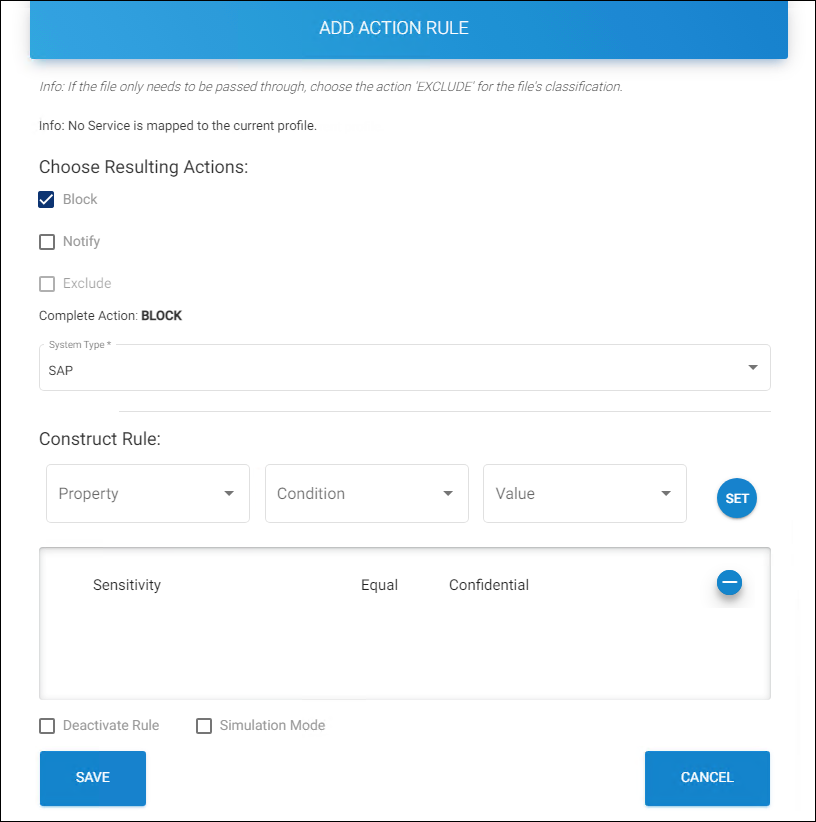
Task: Cancel adding the action rule
Action: (707, 778)
